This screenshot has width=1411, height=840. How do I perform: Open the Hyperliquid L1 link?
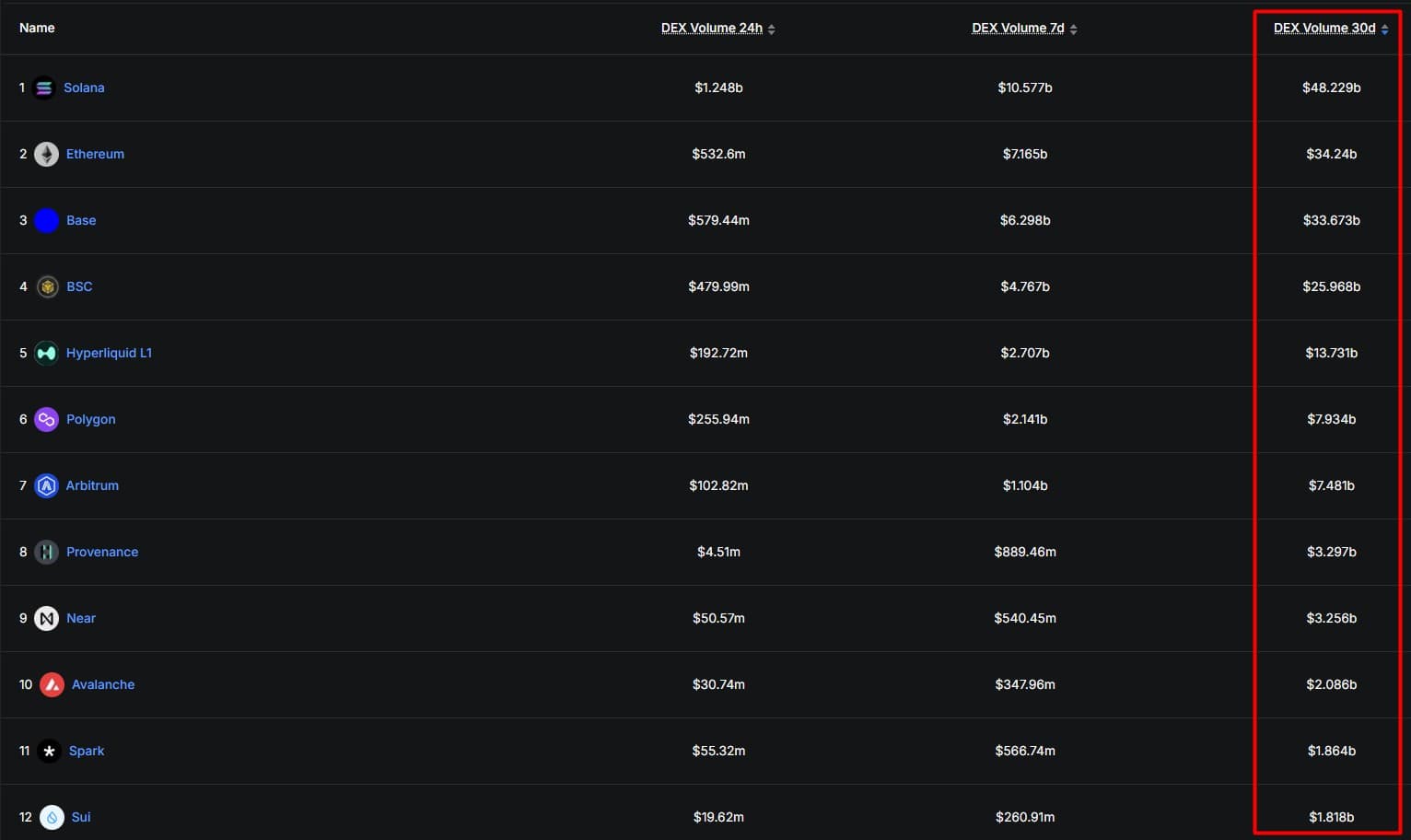109,353
